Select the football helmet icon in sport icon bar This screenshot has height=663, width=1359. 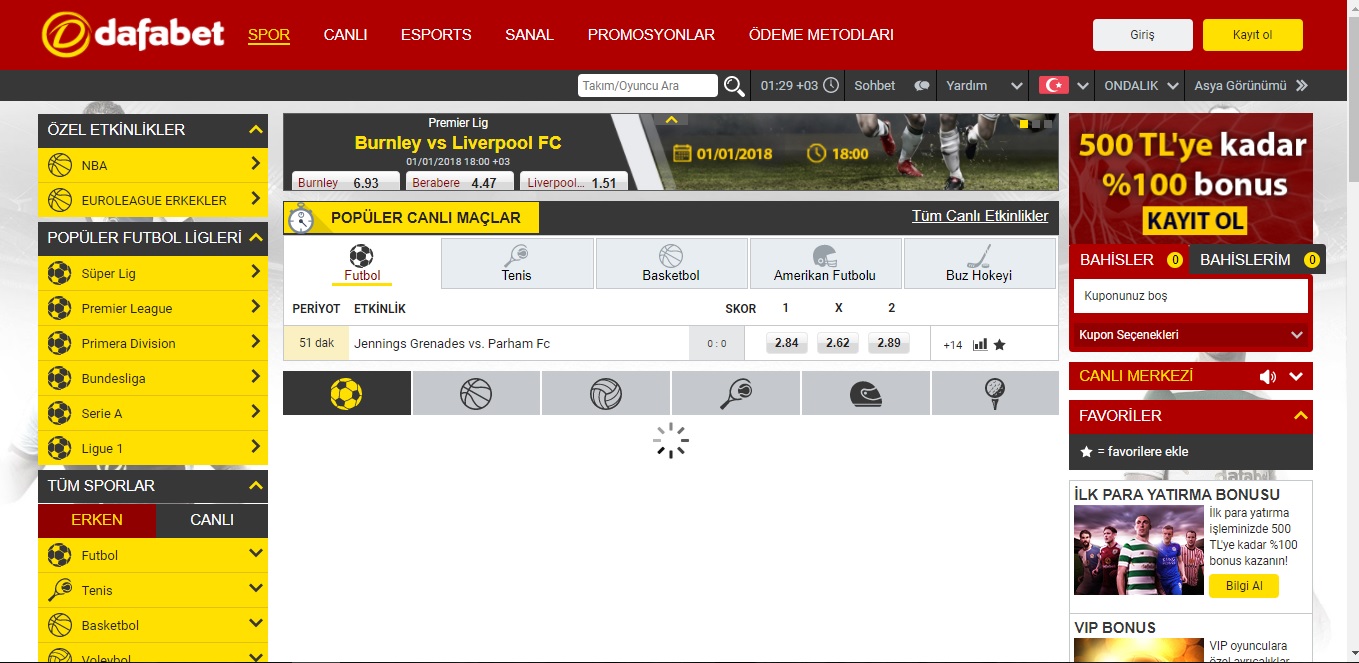[x=866, y=393]
